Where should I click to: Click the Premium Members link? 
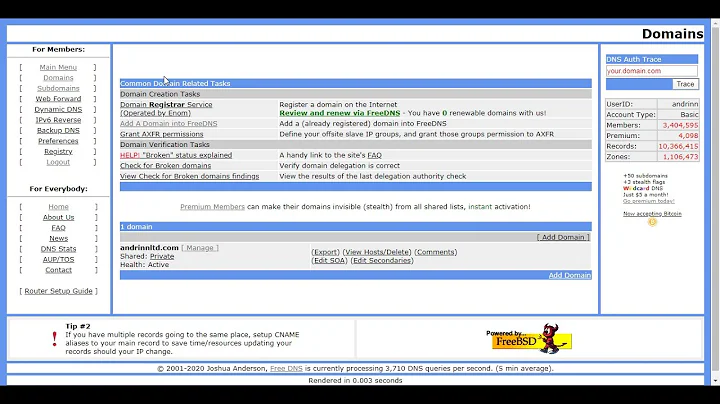point(212,207)
